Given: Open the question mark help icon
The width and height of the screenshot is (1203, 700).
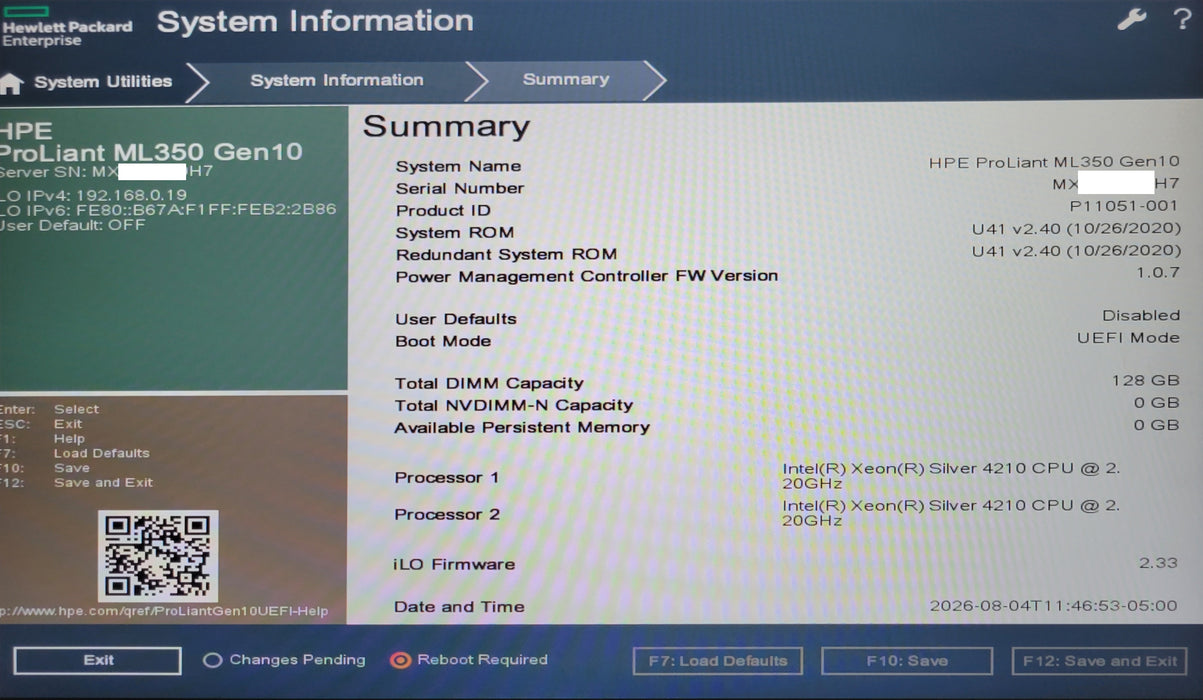Looking at the screenshot, I should 1181,19.
